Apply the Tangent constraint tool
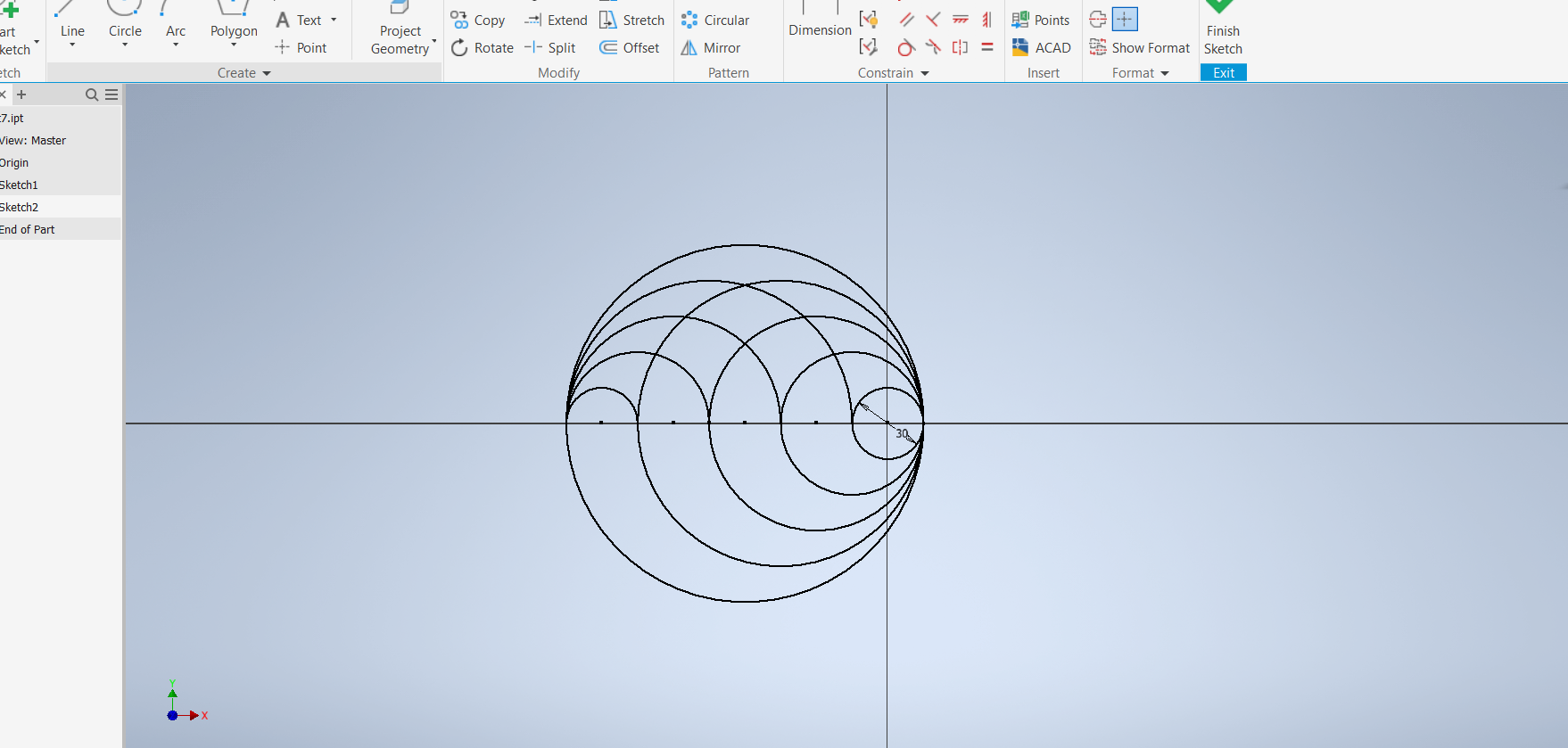The width and height of the screenshot is (1568, 748). pos(906,48)
